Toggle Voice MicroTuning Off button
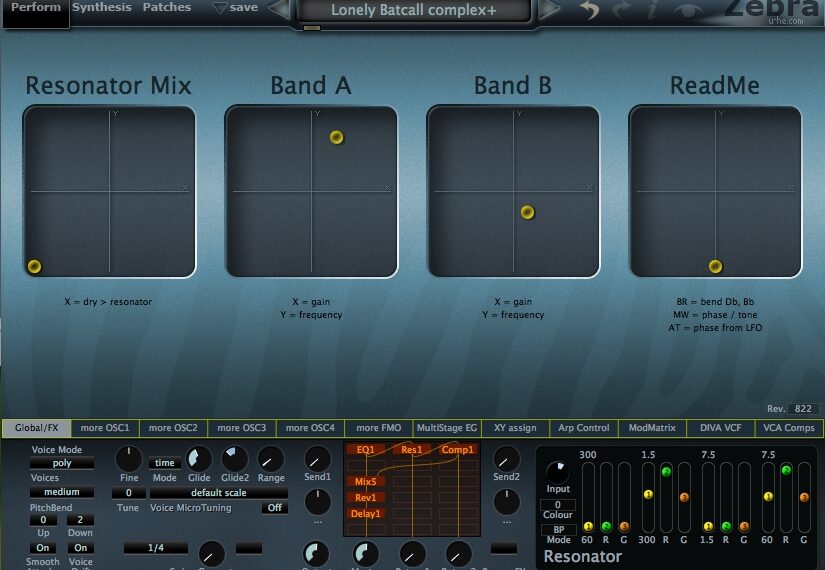The width and height of the screenshot is (825, 570). pyautogui.click(x=274, y=508)
